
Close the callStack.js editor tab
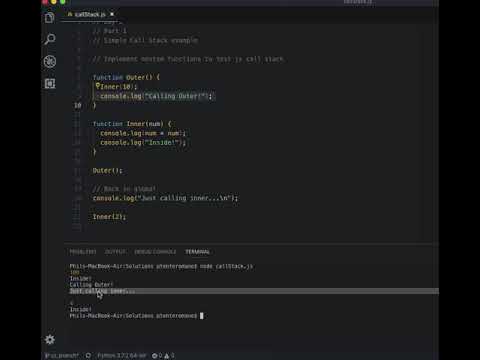tap(112, 14)
